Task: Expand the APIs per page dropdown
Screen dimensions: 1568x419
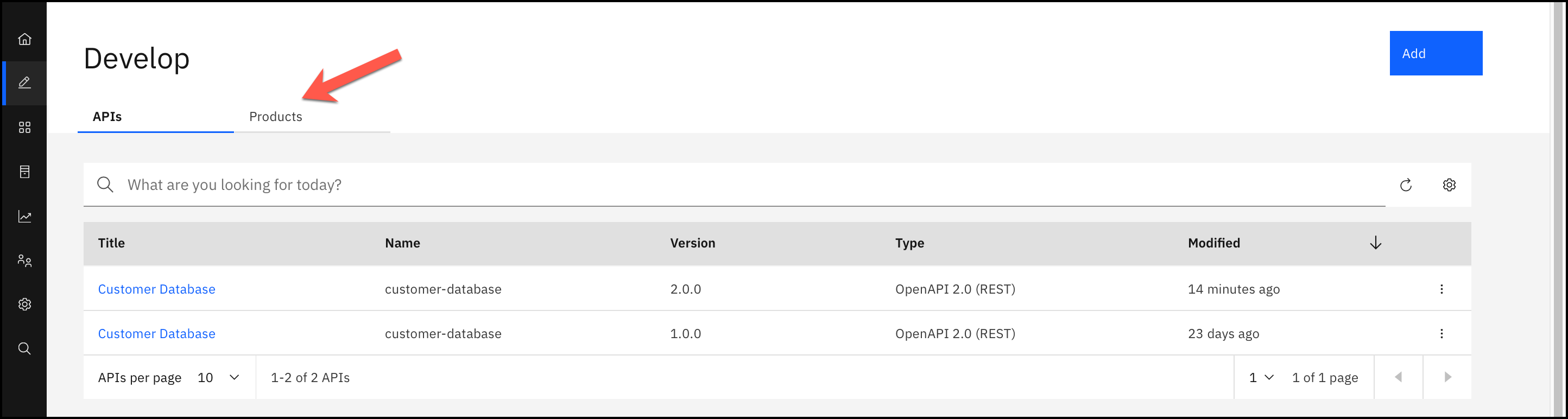Action: tap(218, 378)
